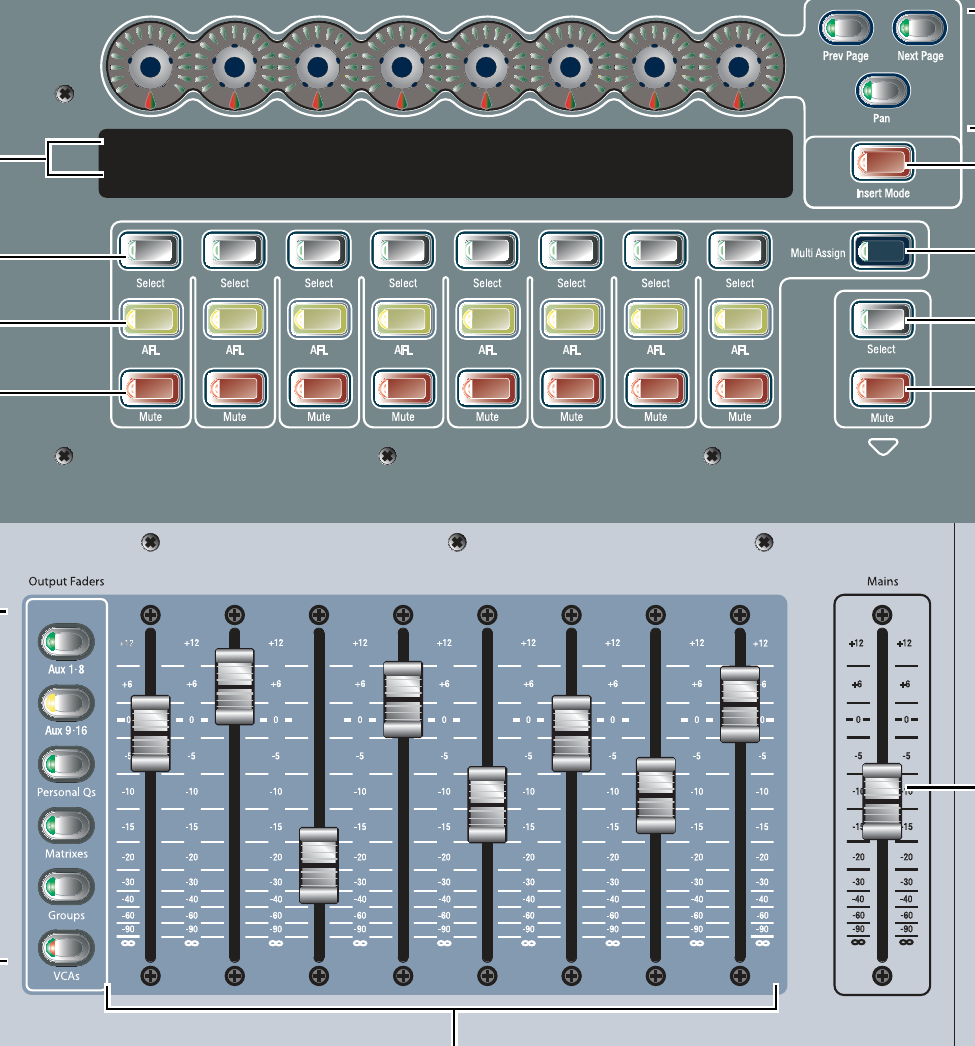The image size is (975, 1046).
Task: Toggle the Insert Mode button
Action: pyautogui.click(x=882, y=162)
